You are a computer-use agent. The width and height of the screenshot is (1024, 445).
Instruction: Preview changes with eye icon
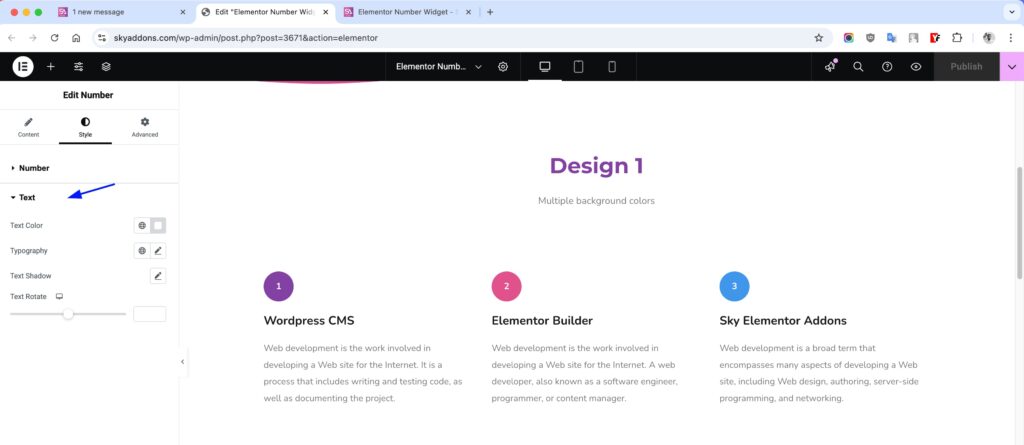coord(916,67)
